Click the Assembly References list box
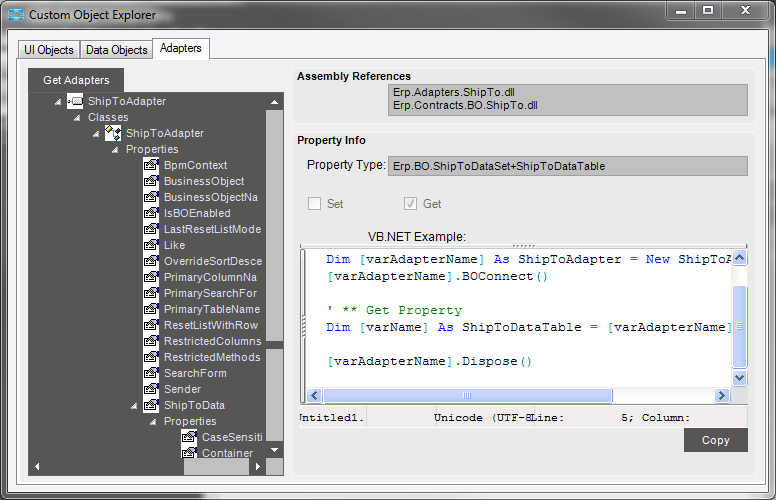Image resolution: width=776 pixels, height=500 pixels. coord(568,100)
